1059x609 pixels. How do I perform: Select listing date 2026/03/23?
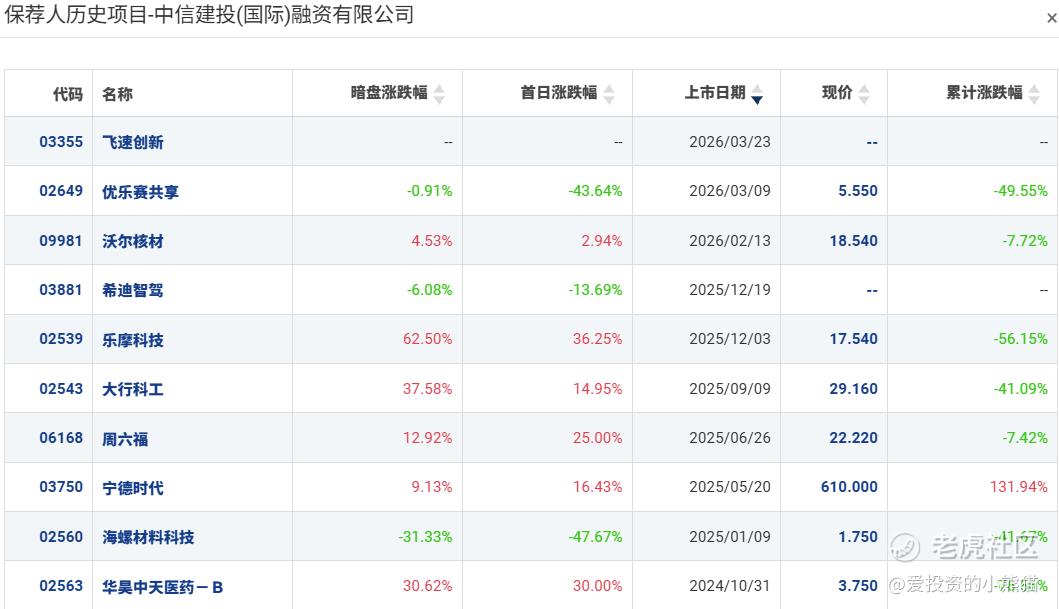(729, 142)
